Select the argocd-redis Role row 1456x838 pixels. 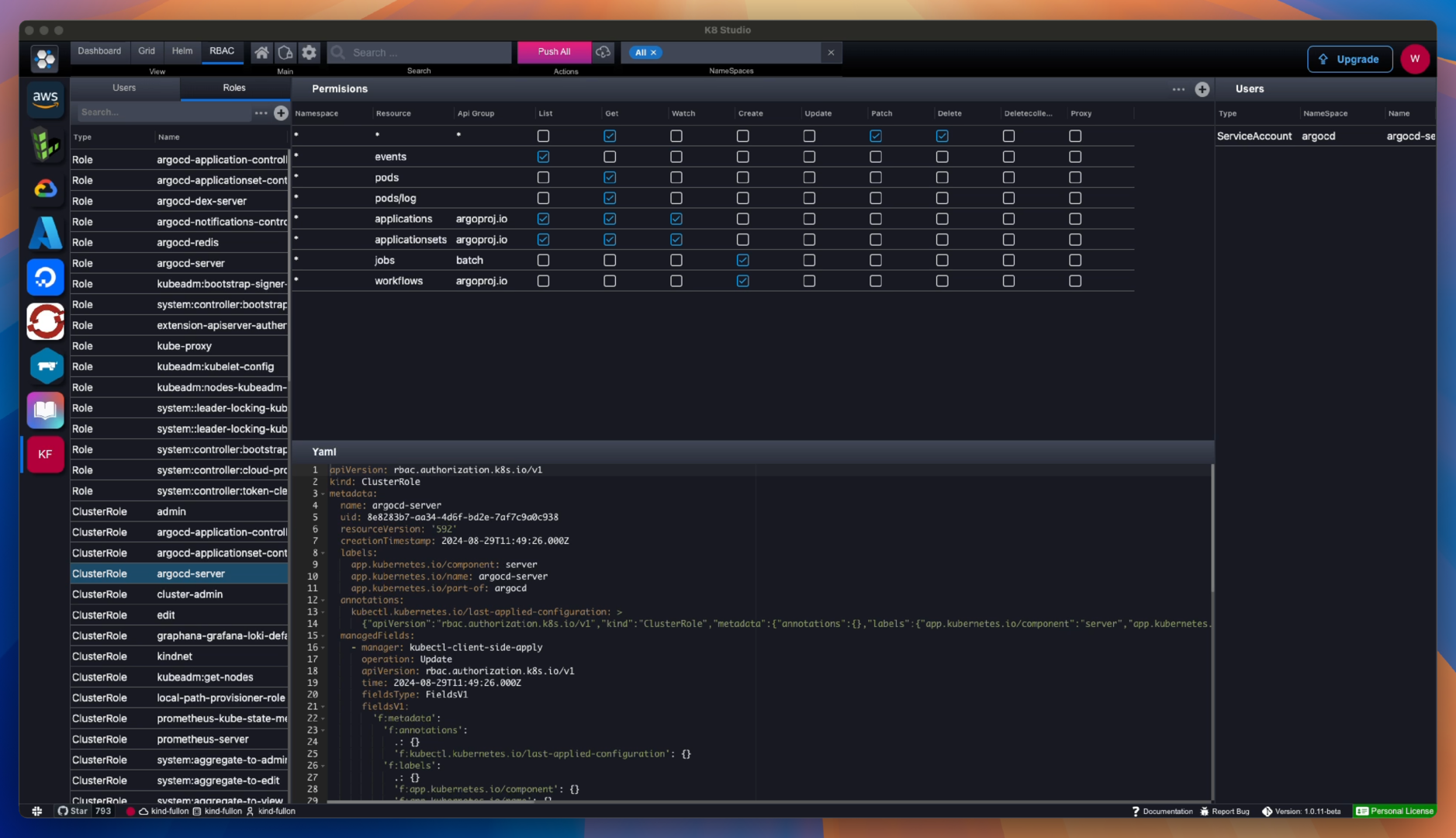pos(179,243)
